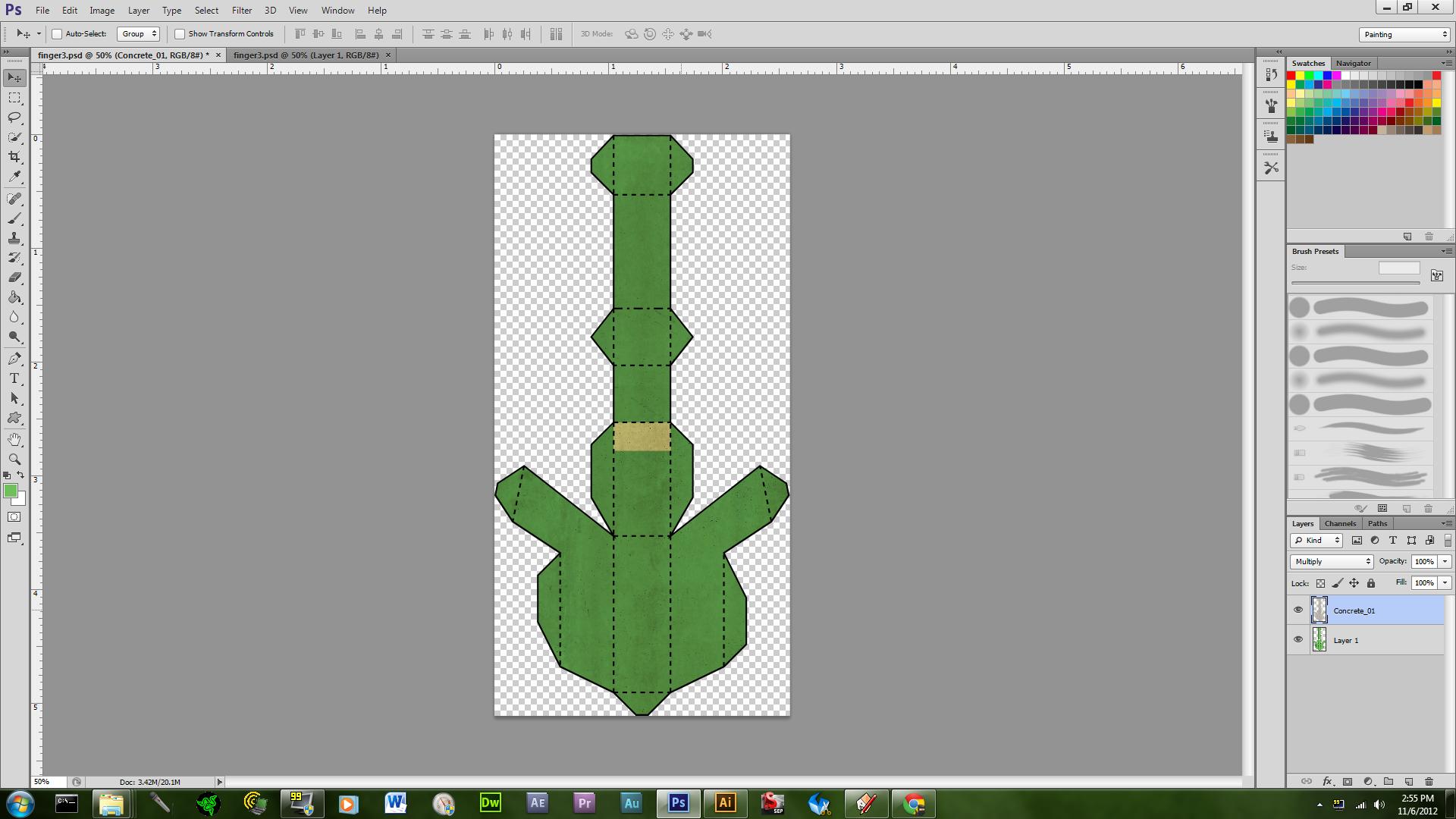Image resolution: width=1456 pixels, height=819 pixels.
Task: Open the Auto-Select Group dropdown
Action: tap(138, 34)
